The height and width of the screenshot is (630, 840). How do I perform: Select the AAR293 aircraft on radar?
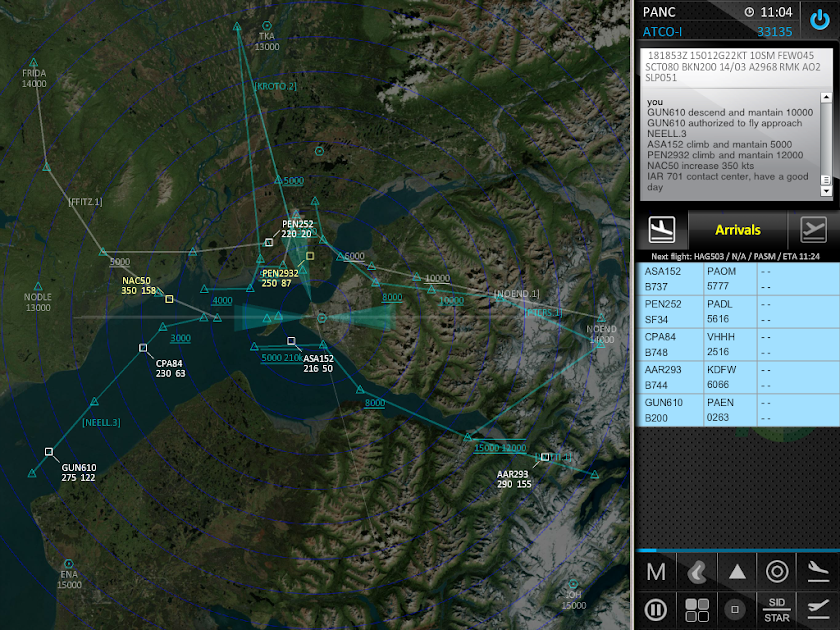[x=545, y=457]
